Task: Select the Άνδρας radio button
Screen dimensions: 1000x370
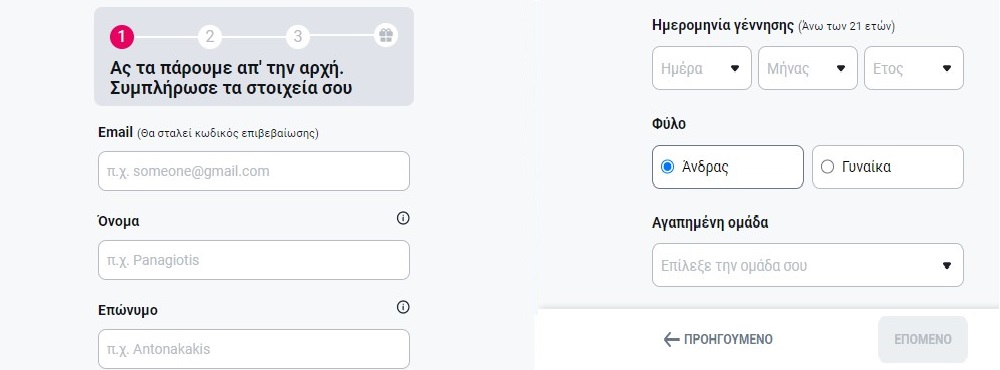Action: [x=667, y=167]
